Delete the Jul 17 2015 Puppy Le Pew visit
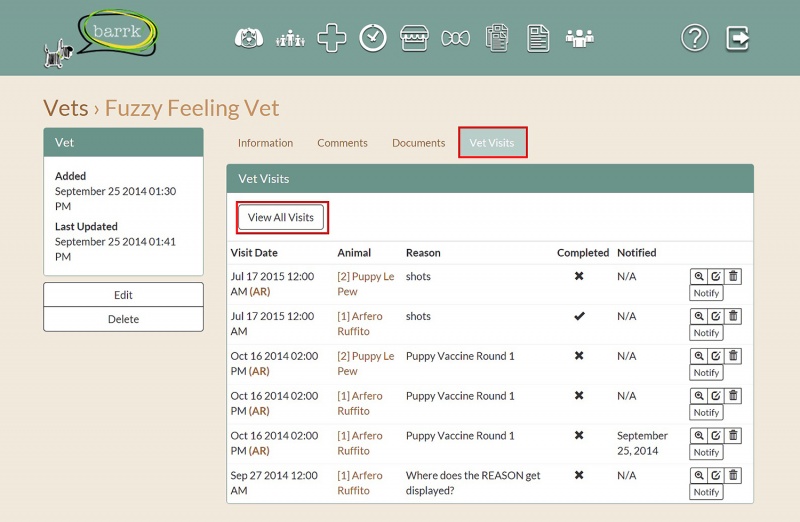800x522 pixels. point(733,277)
